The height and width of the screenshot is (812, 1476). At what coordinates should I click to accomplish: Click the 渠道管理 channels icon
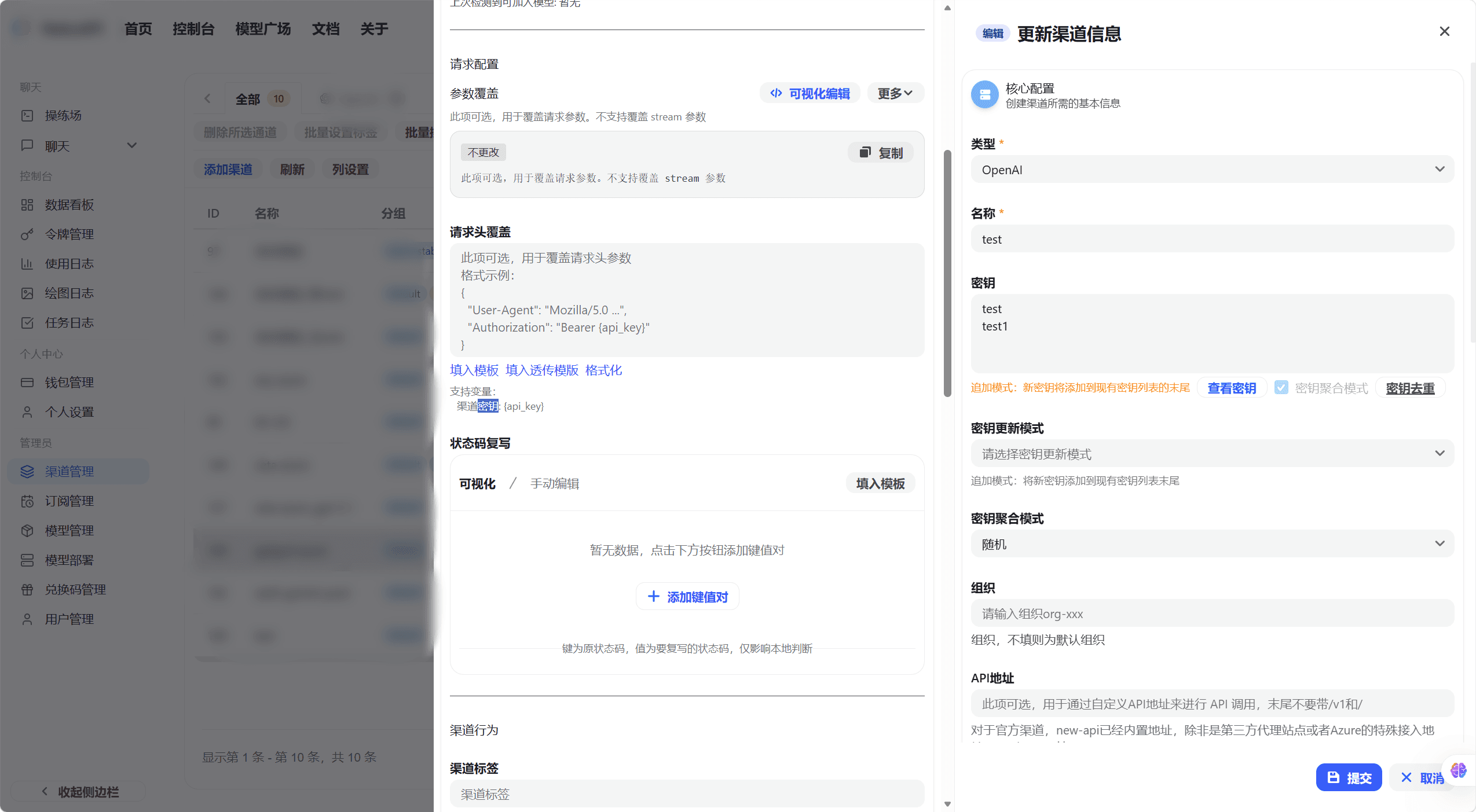click(x=28, y=471)
